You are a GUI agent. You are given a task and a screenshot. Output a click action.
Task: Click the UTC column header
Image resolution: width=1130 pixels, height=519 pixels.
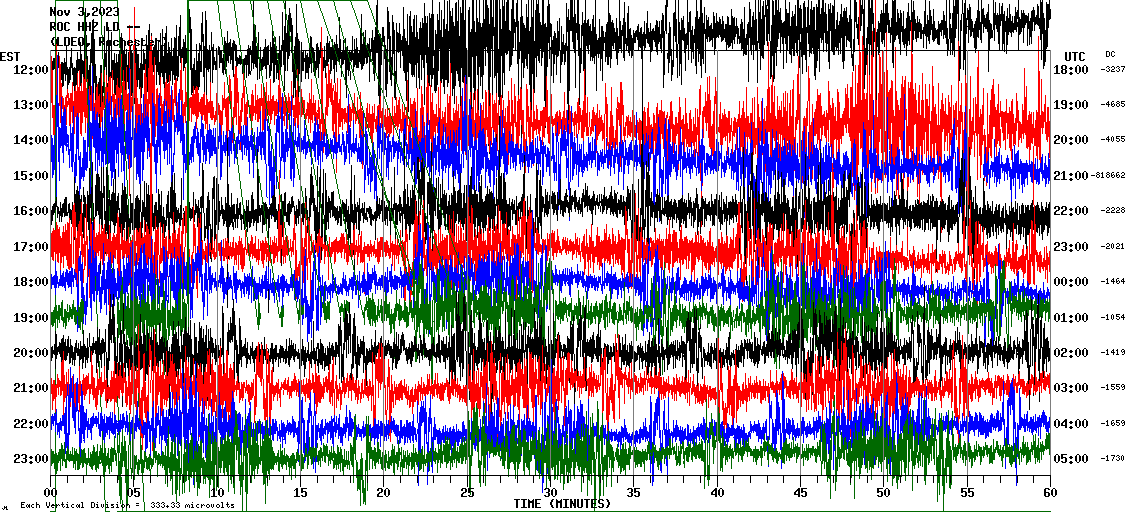(1075, 56)
